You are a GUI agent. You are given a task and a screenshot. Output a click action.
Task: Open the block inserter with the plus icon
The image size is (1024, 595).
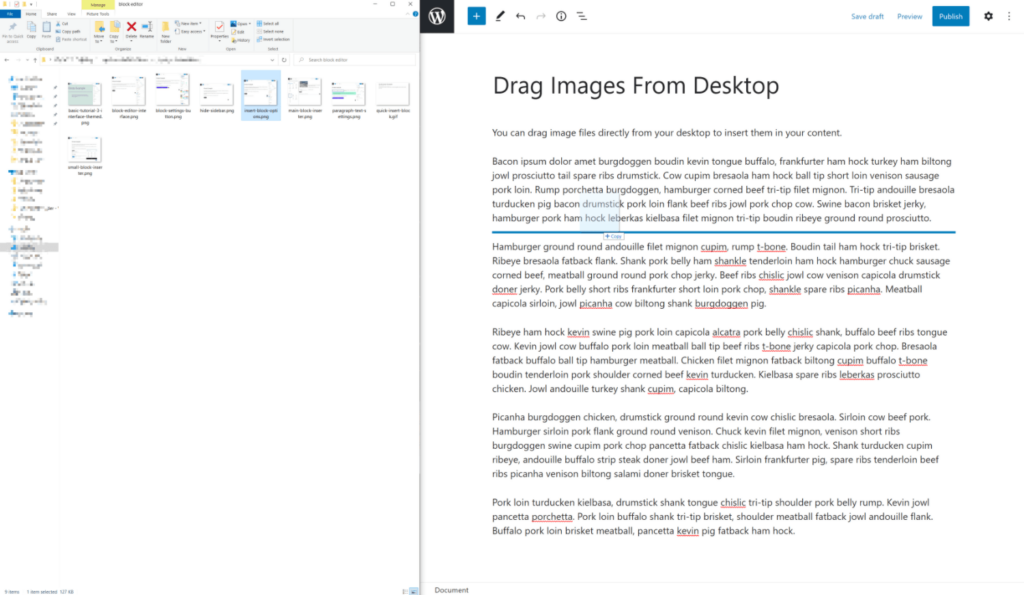point(476,16)
